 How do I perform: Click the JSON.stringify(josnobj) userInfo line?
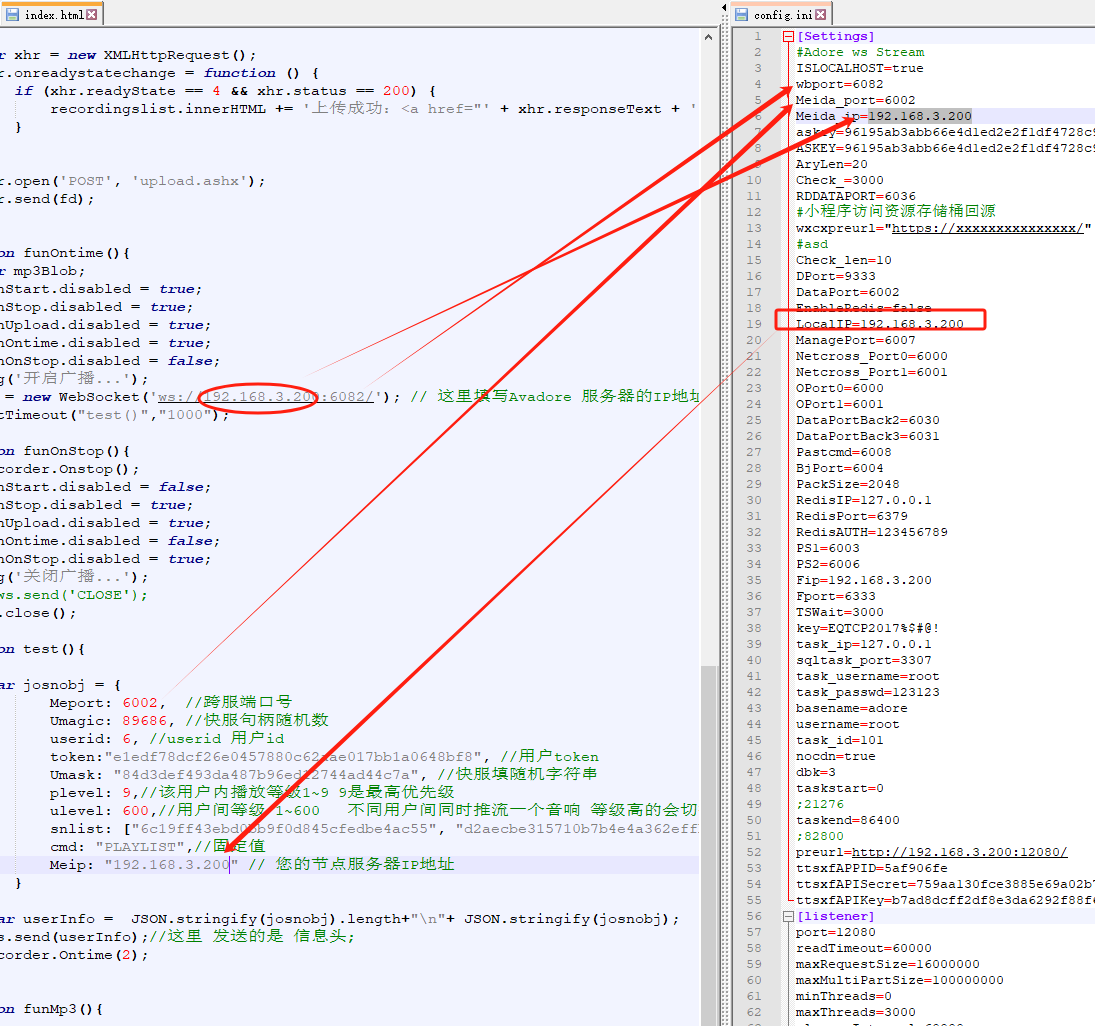(x=339, y=919)
